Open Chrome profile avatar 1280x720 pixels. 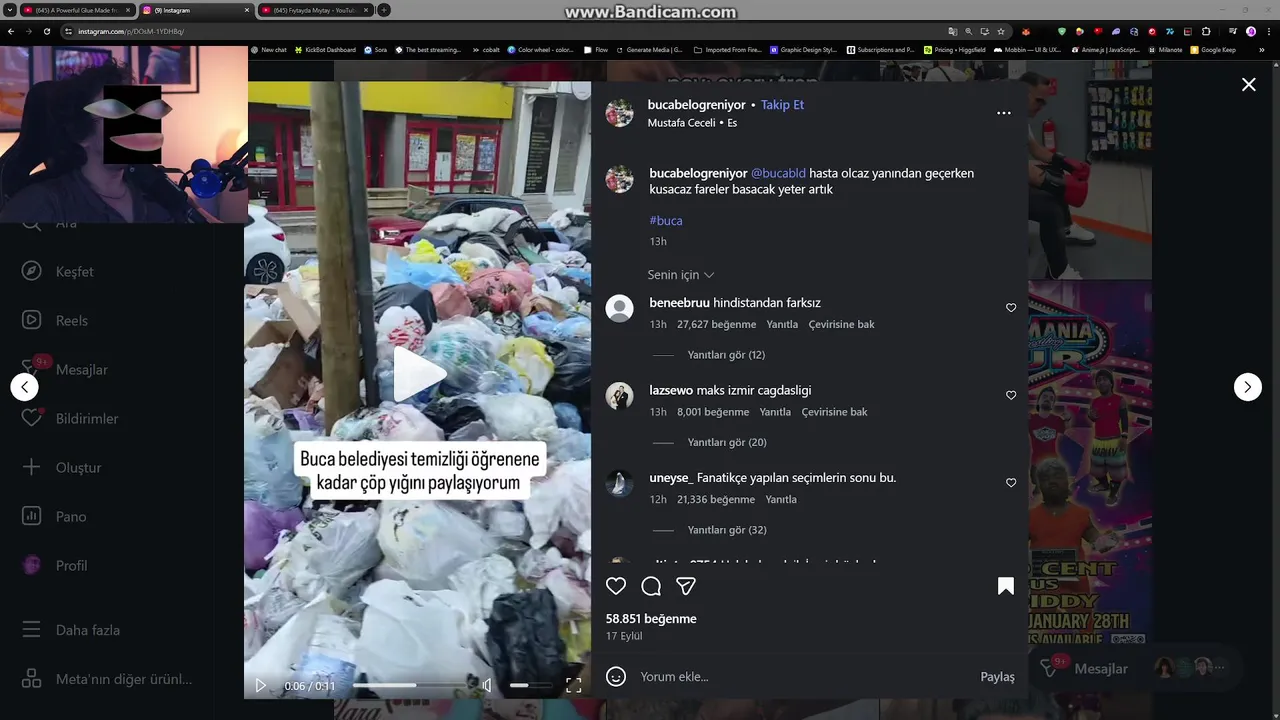(x=1250, y=31)
